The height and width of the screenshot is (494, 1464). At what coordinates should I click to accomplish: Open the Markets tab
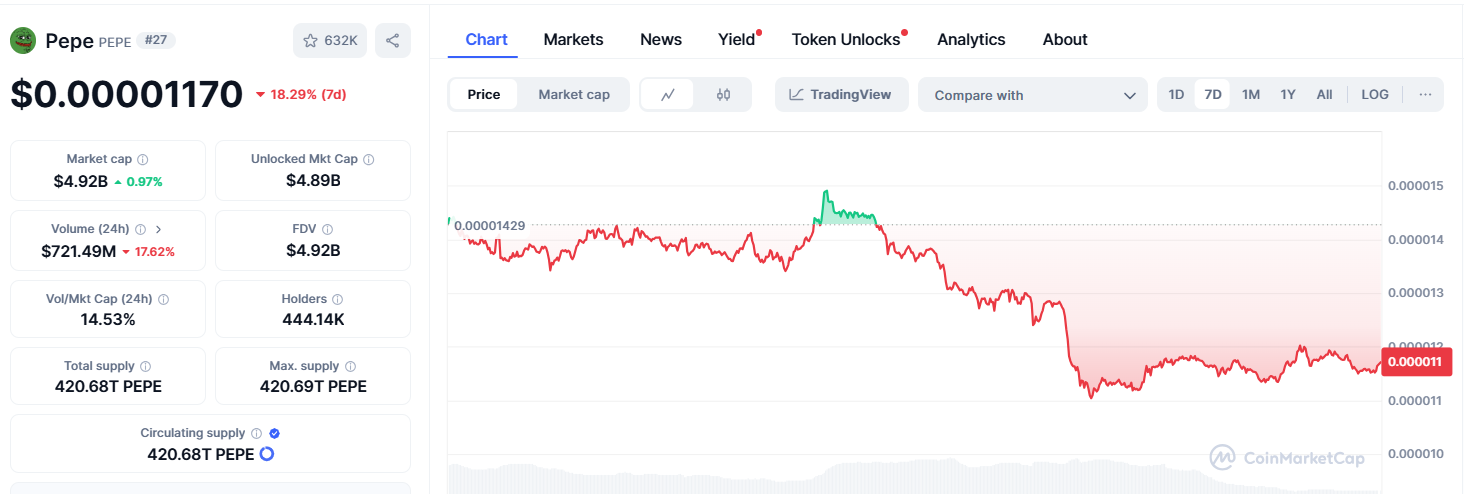(573, 40)
